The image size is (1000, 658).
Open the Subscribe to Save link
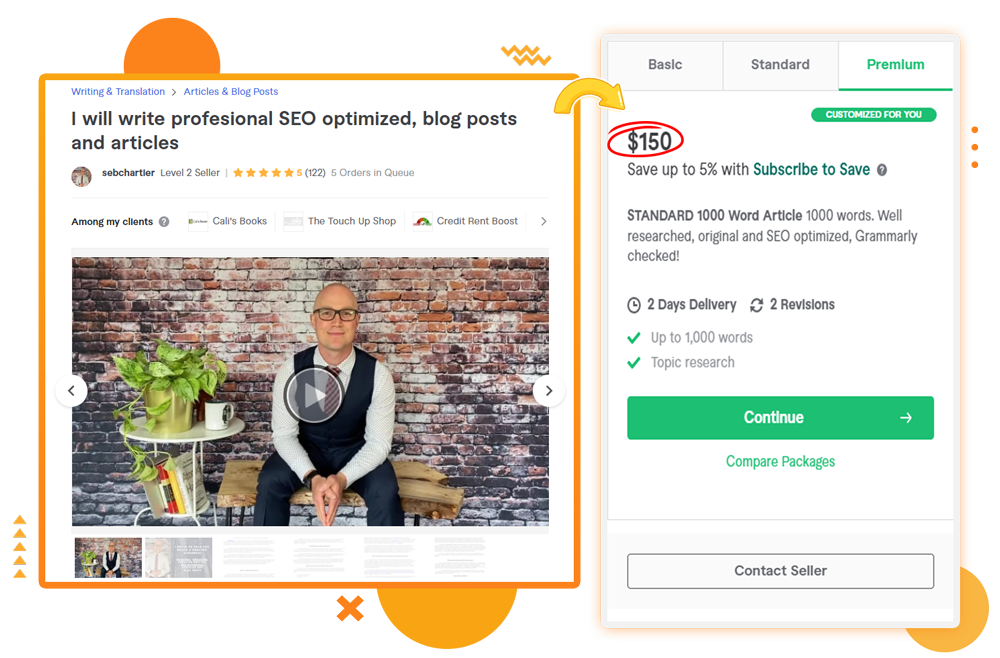(x=811, y=170)
